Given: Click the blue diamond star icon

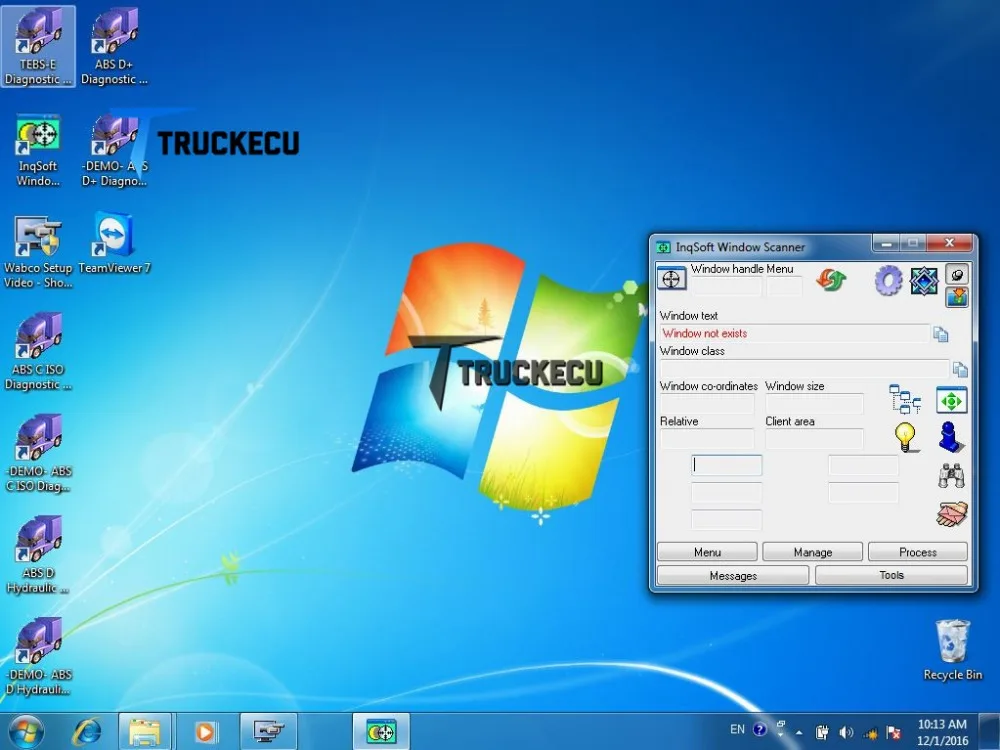Looking at the screenshot, I should (923, 281).
